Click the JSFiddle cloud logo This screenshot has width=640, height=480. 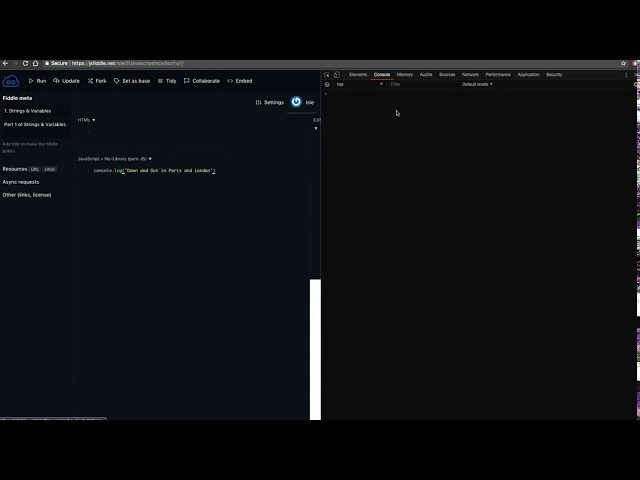(x=11, y=81)
